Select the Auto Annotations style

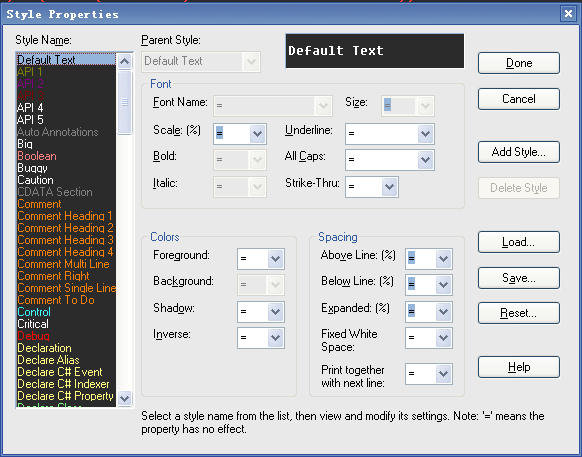(x=66, y=132)
